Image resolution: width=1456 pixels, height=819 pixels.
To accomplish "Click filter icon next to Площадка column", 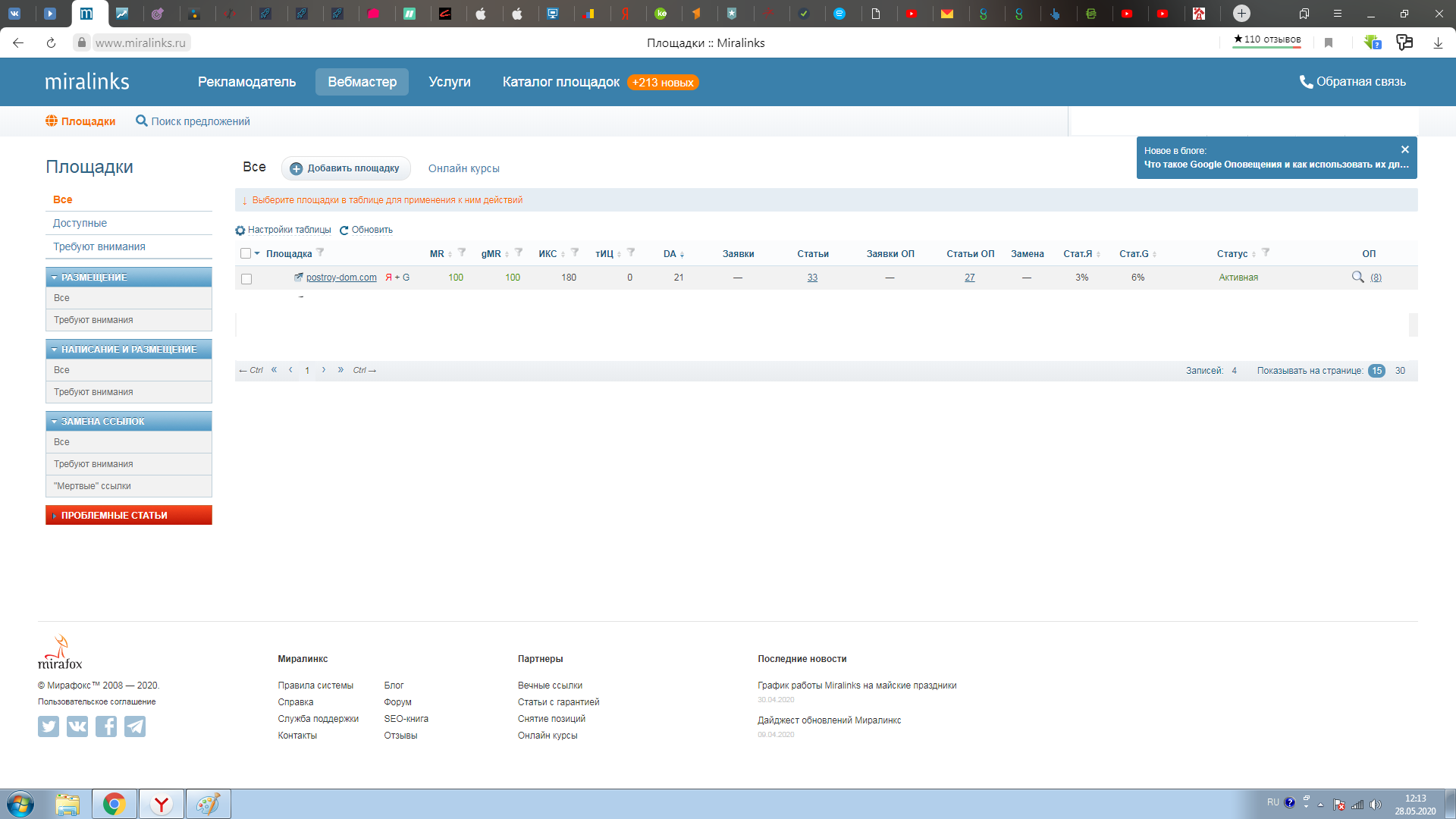I will (x=320, y=253).
